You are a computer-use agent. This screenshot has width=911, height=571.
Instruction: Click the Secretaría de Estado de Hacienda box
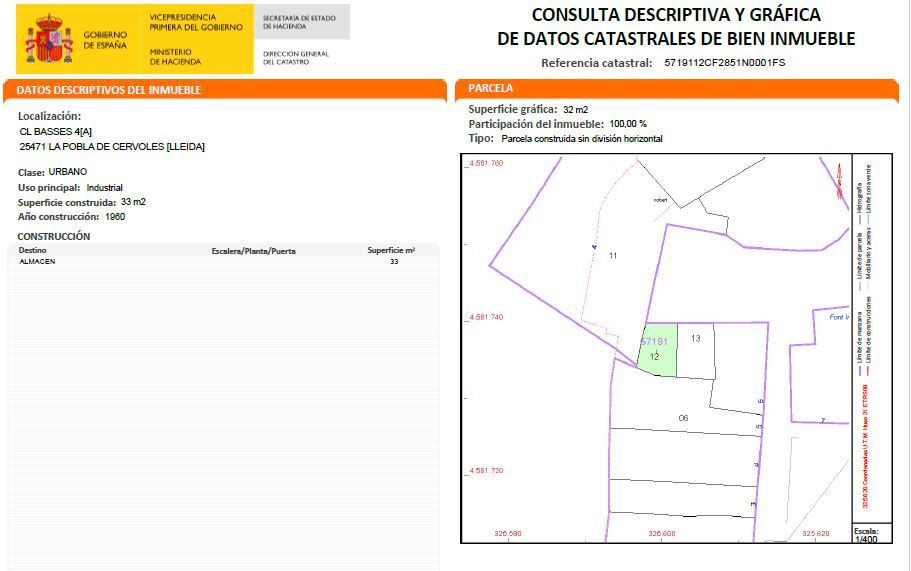[x=299, y=22]
